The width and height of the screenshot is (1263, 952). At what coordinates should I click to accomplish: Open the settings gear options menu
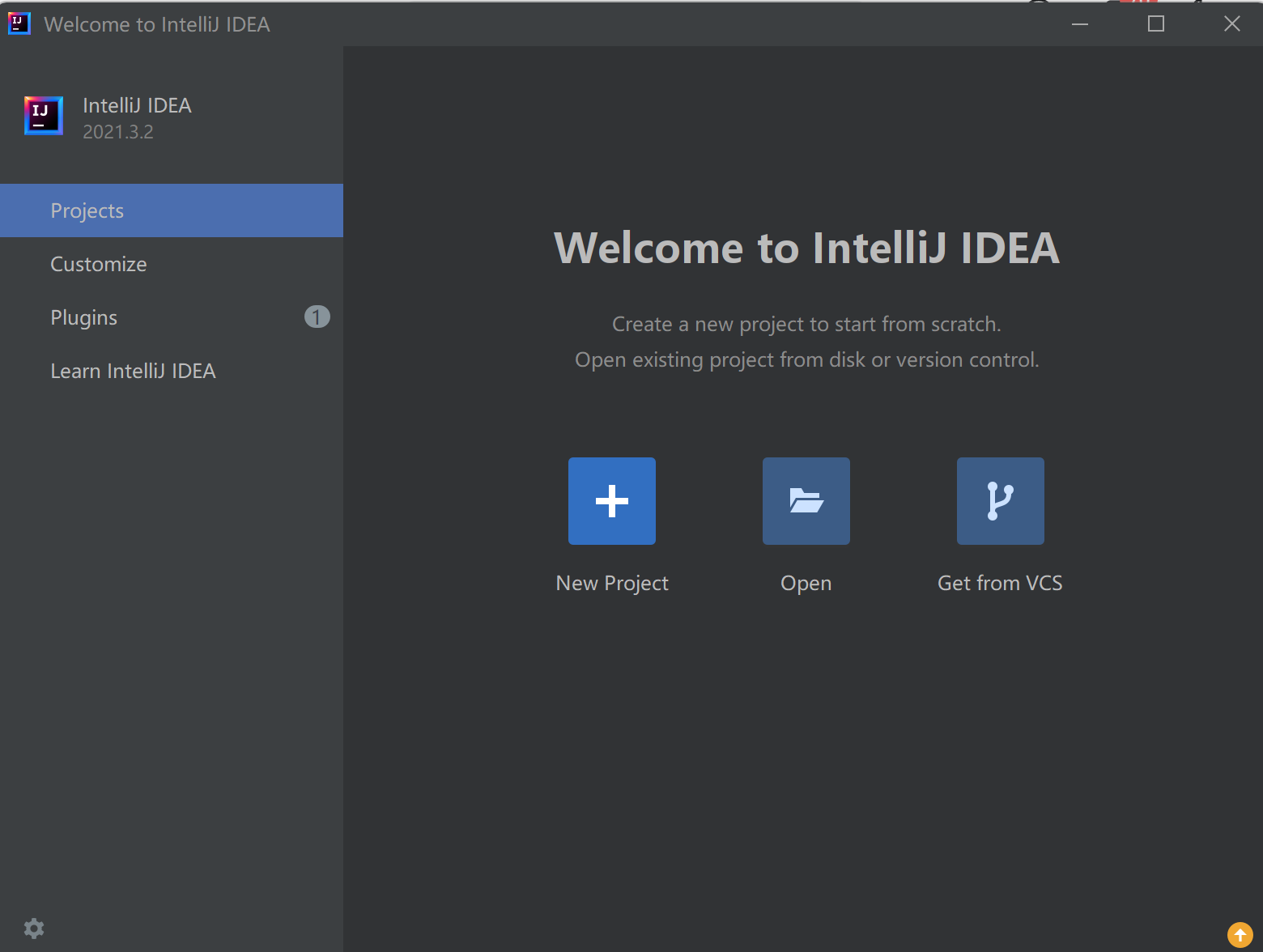click(x=34, y=928)
